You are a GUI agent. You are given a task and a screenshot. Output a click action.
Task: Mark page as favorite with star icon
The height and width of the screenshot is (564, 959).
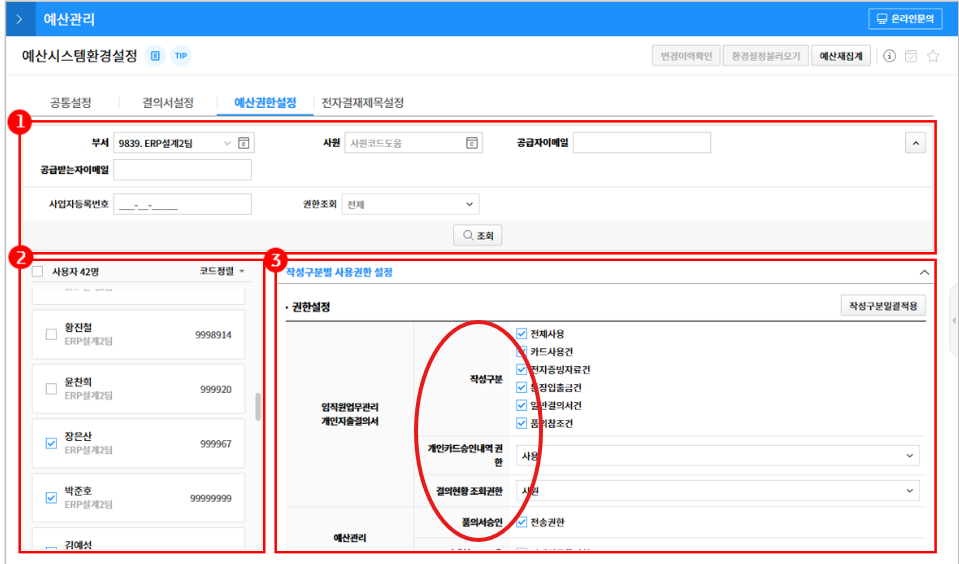(933, 56)
